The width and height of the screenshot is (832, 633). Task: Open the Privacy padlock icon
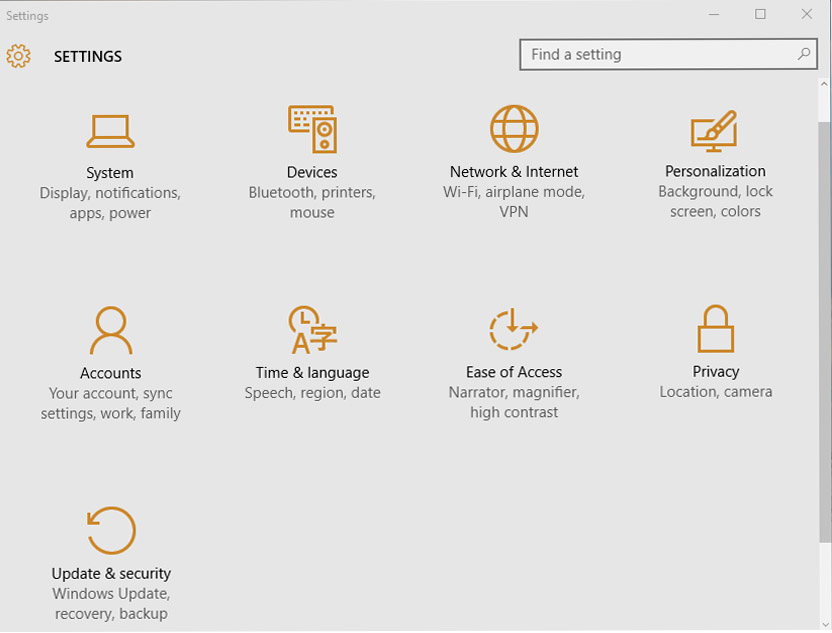click(716, 329)
